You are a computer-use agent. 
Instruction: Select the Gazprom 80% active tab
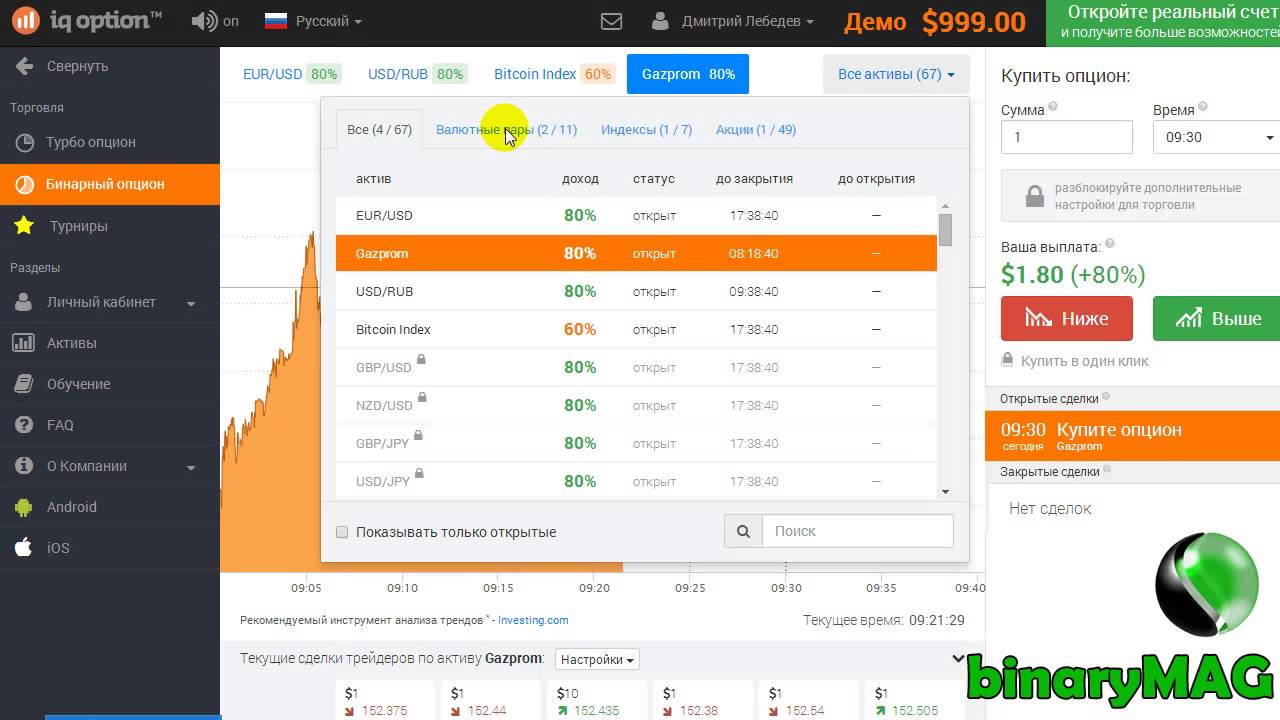[x=688, y=74]
